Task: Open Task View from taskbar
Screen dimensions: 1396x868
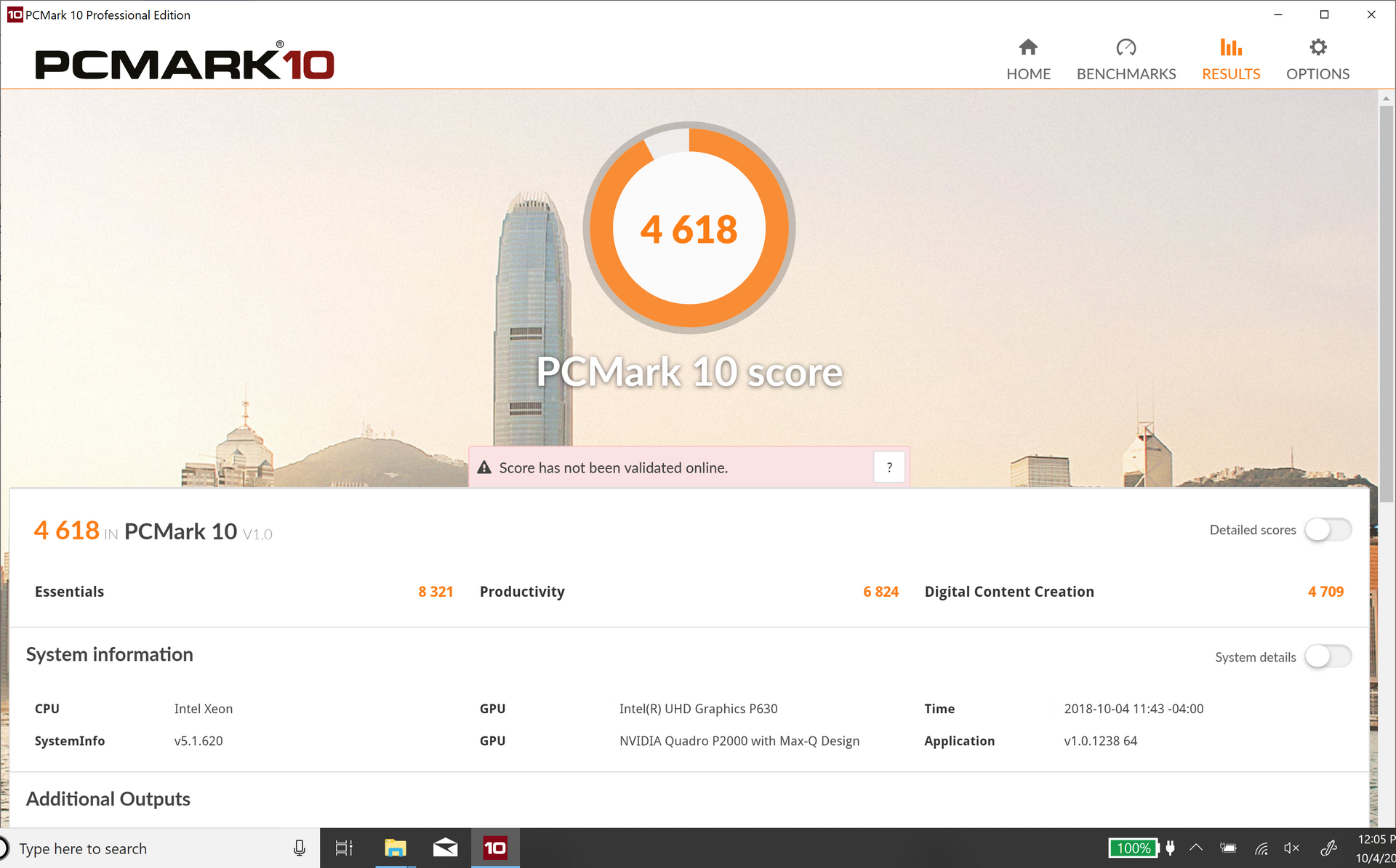Action: (x=344, y=848)
